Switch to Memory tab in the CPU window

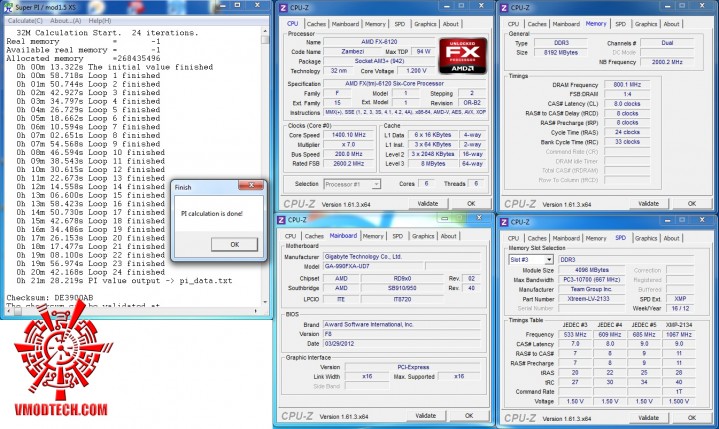click(375, 24)
